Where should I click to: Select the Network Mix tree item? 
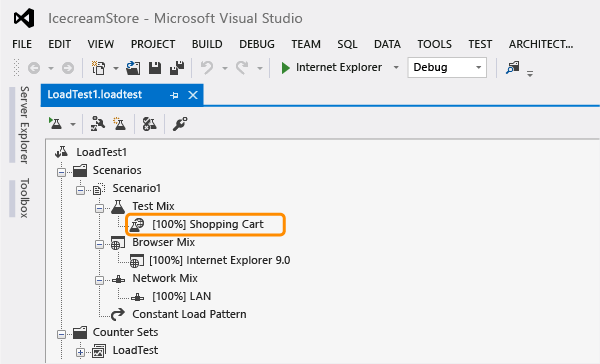(x=165, y=278)
